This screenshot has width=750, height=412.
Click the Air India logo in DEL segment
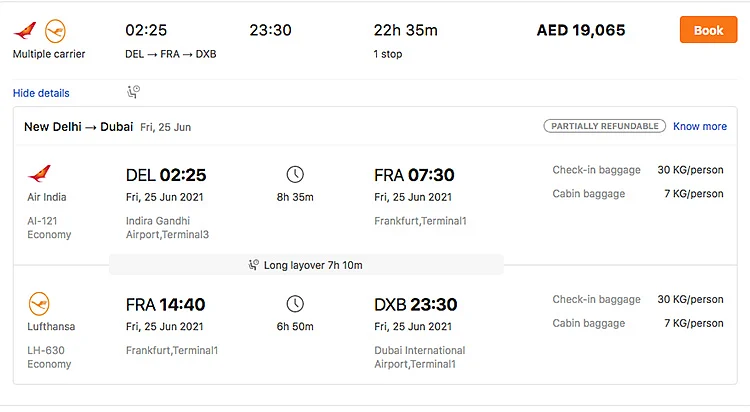(x=39, y=174)
